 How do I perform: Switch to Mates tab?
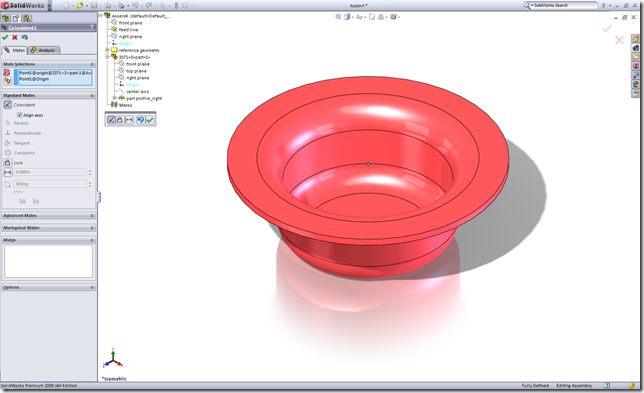pyautogui.click(x=14, y=50)
